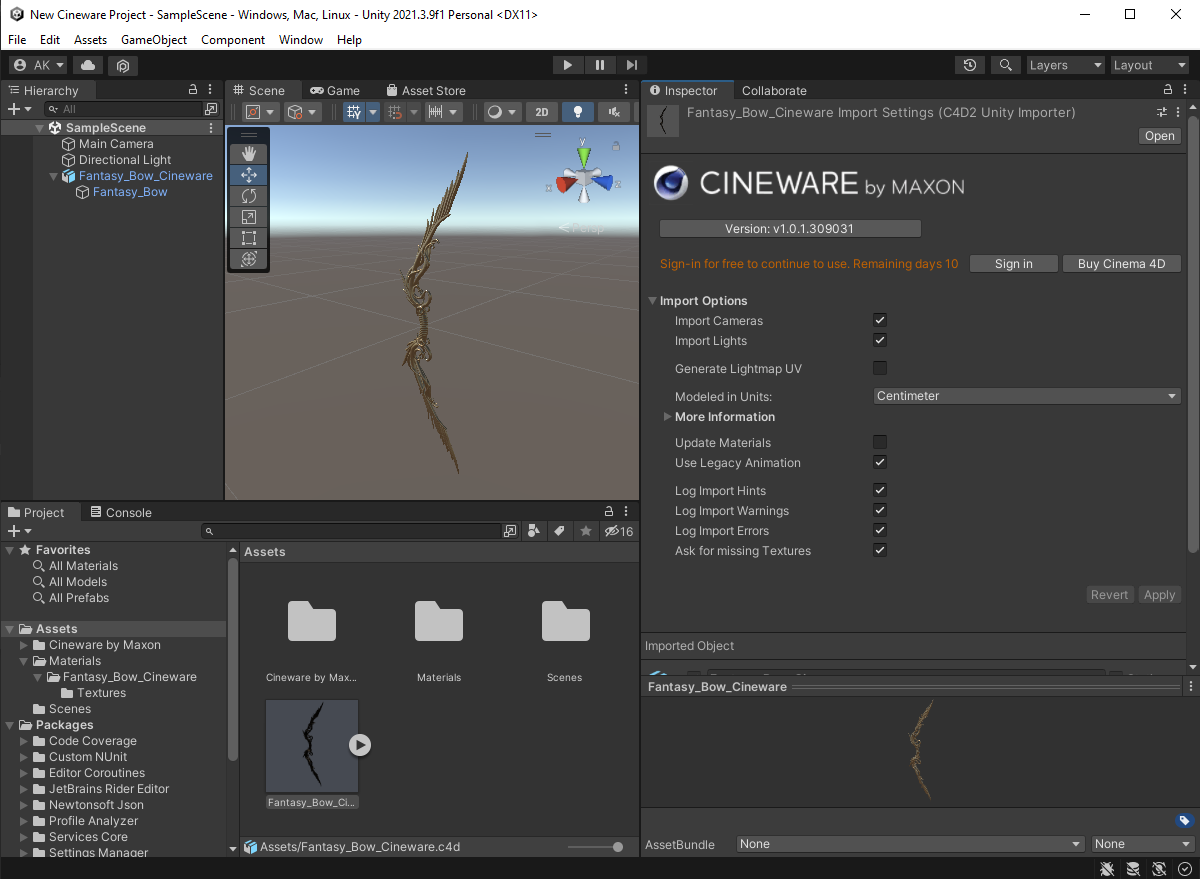Enable the Update Materials checkbox
1200x879 pixels.
pyautogui.click(x=880, y=442)
